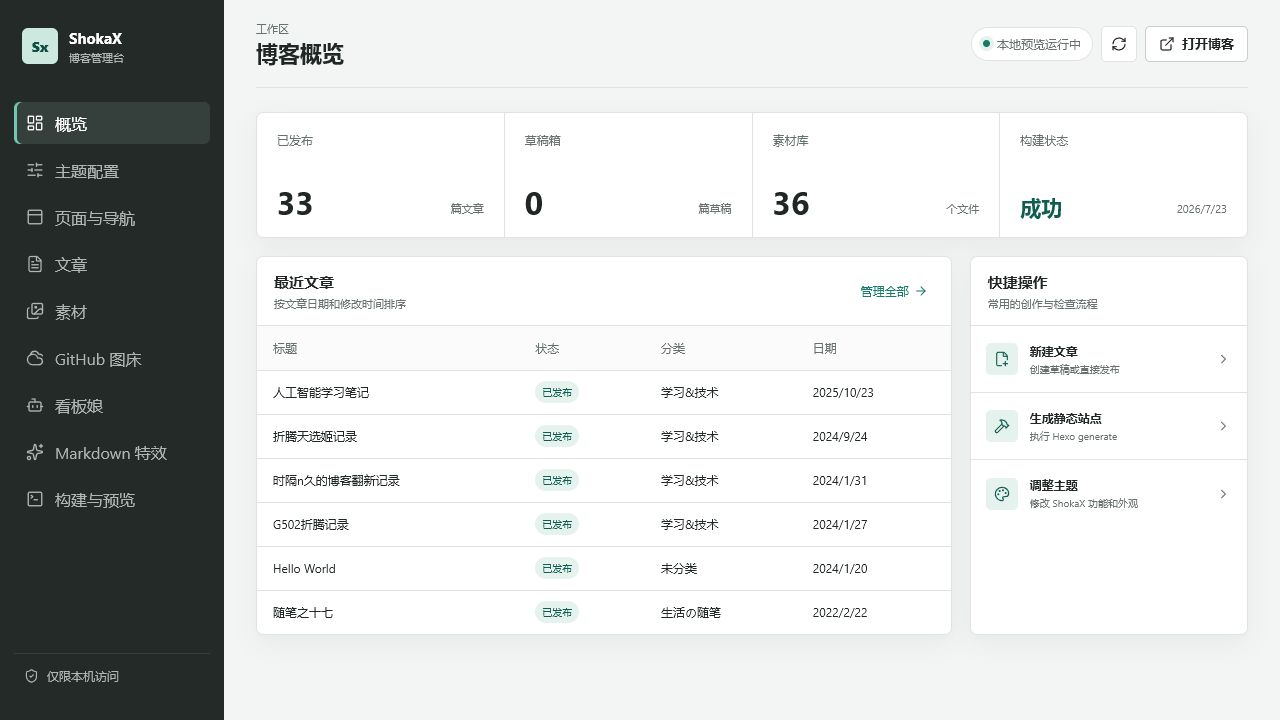Click article title G502折腾记录
Viewport: 1280px width, 720px height.
click(311, 524)
